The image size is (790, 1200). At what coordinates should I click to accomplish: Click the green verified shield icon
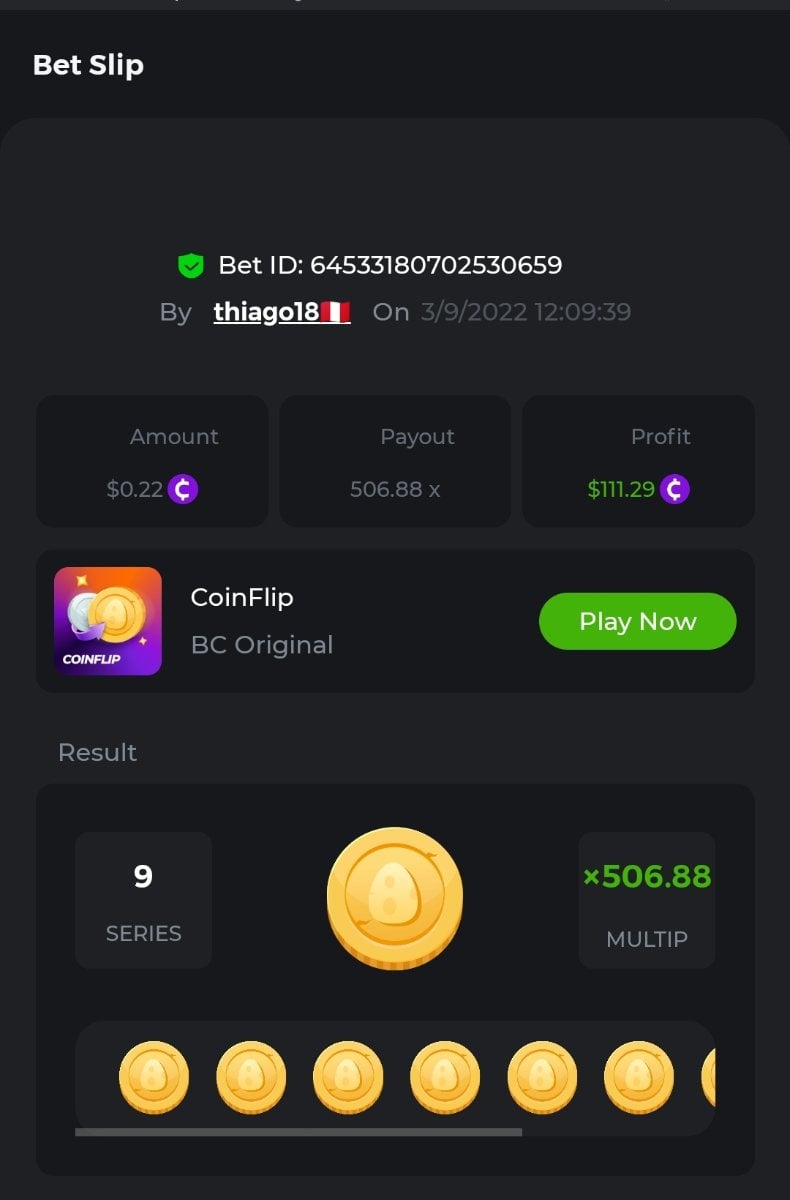[191, 265]
